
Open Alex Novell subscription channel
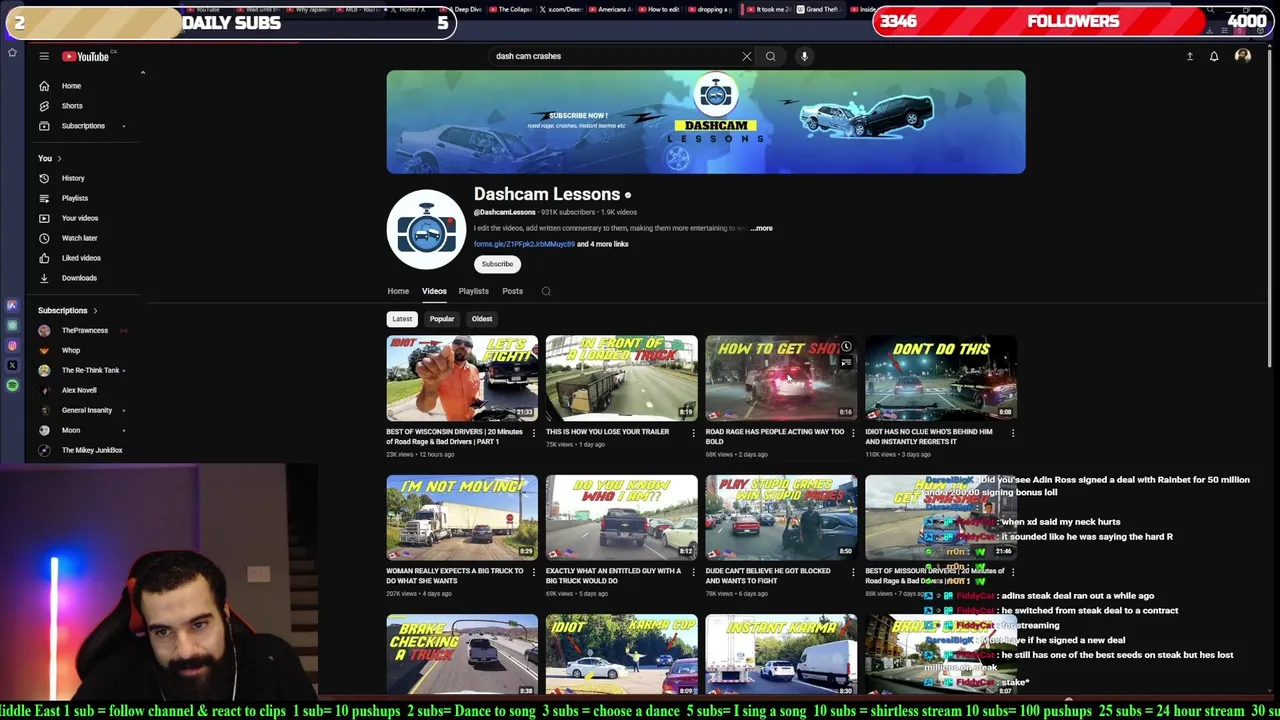(x=79, y=390)
